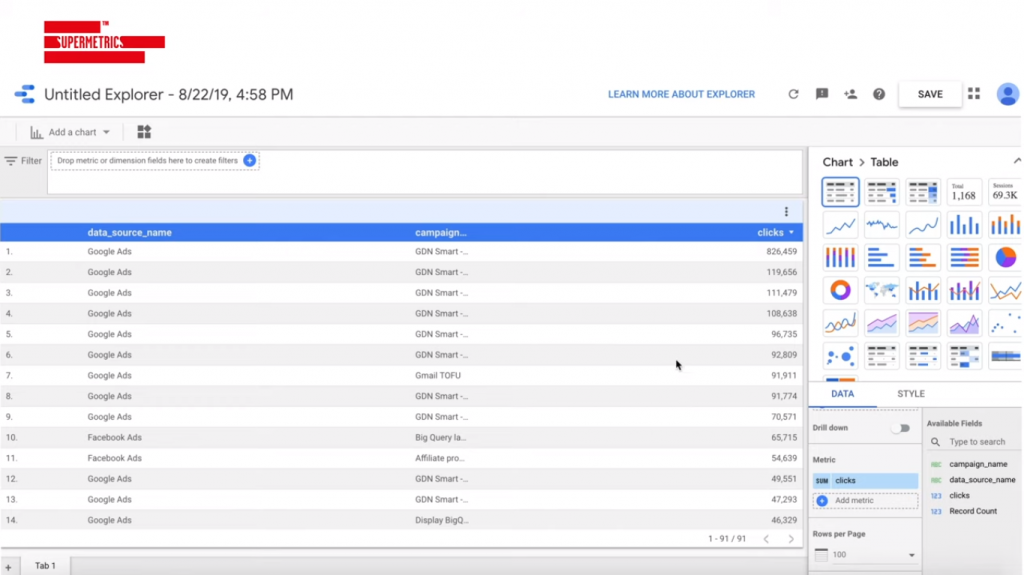Select the Stacked column chart type
This screenshot has width=1024, height=575.
[1005, 225]
